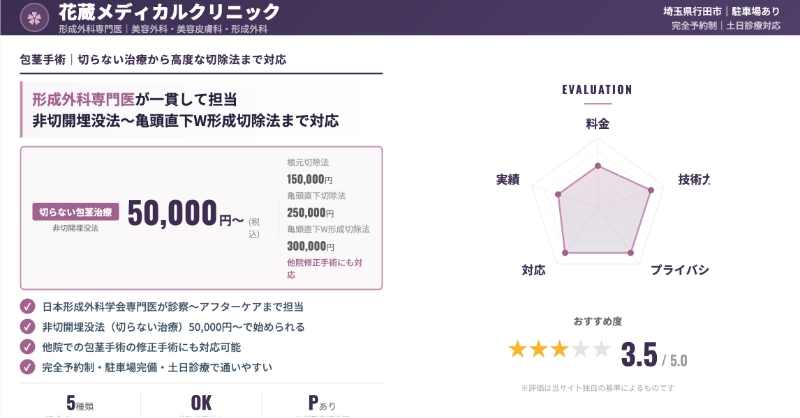The height and width of the screenshot is (418, 800).
Task: Click the 対応 label on radar chart
Action: pos(533,270)
